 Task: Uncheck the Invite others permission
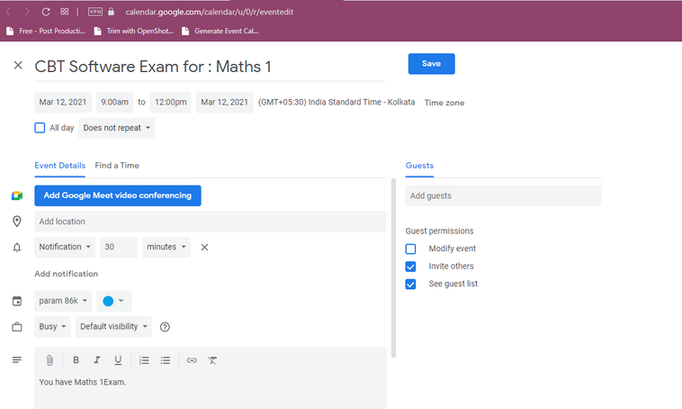click(410, 266)
